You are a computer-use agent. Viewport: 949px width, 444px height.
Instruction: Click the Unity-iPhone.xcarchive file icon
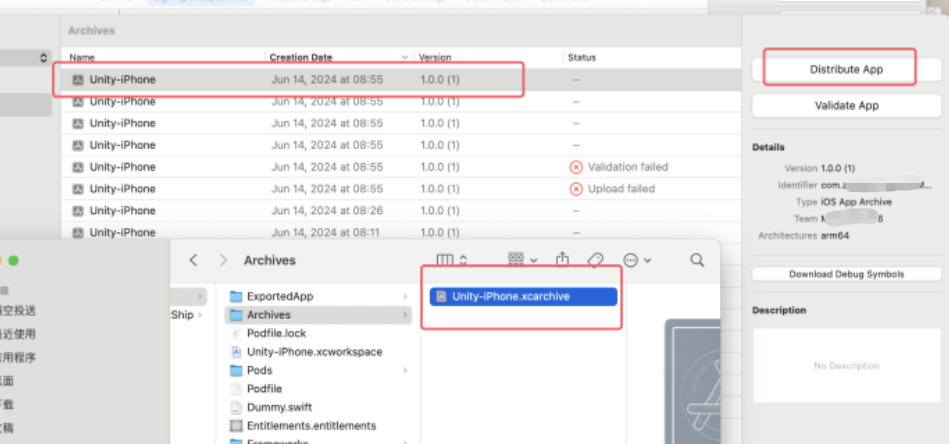(x=442, y=296)
